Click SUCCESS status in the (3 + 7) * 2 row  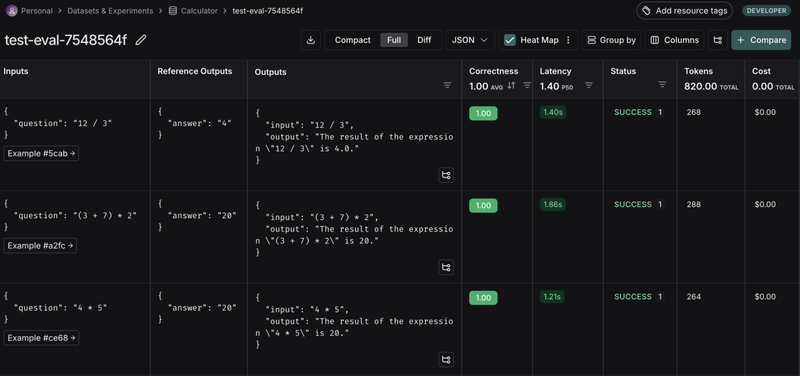click(633, 205)
